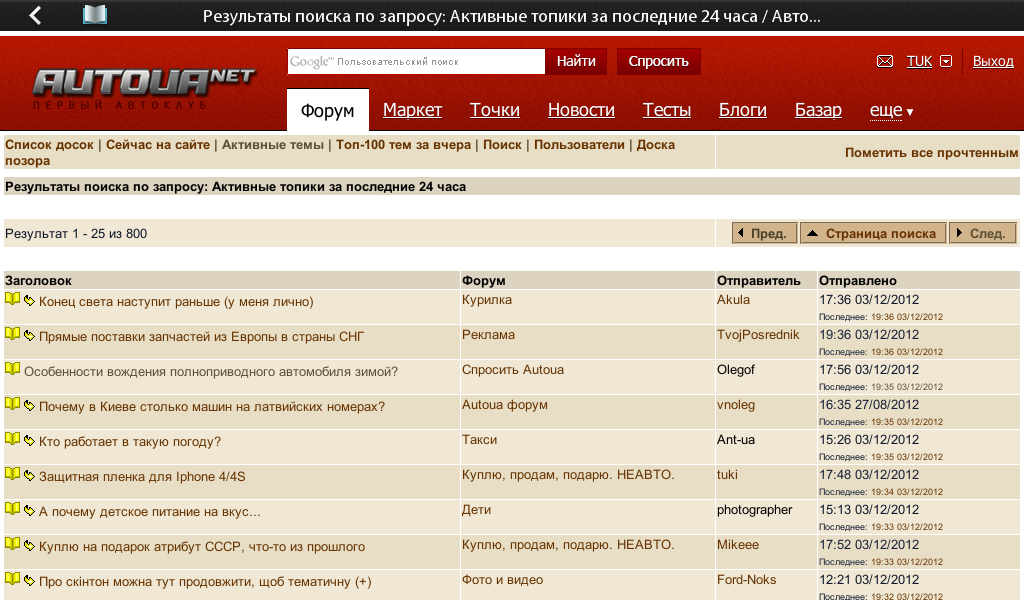Expand the 'Страница поиска' button
This screenshot has width=1024, height=600.
point(872,233)
